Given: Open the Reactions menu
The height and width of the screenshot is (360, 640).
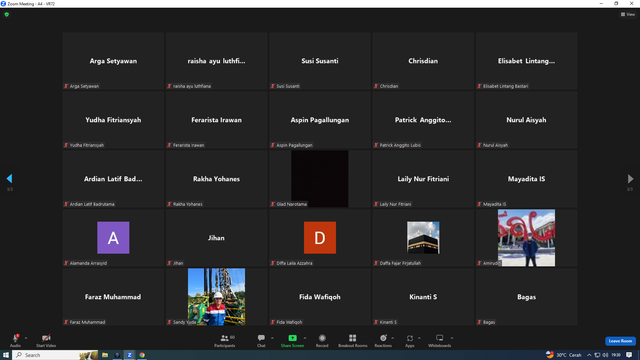Looking at the screenshot, I should coord(383,340).
